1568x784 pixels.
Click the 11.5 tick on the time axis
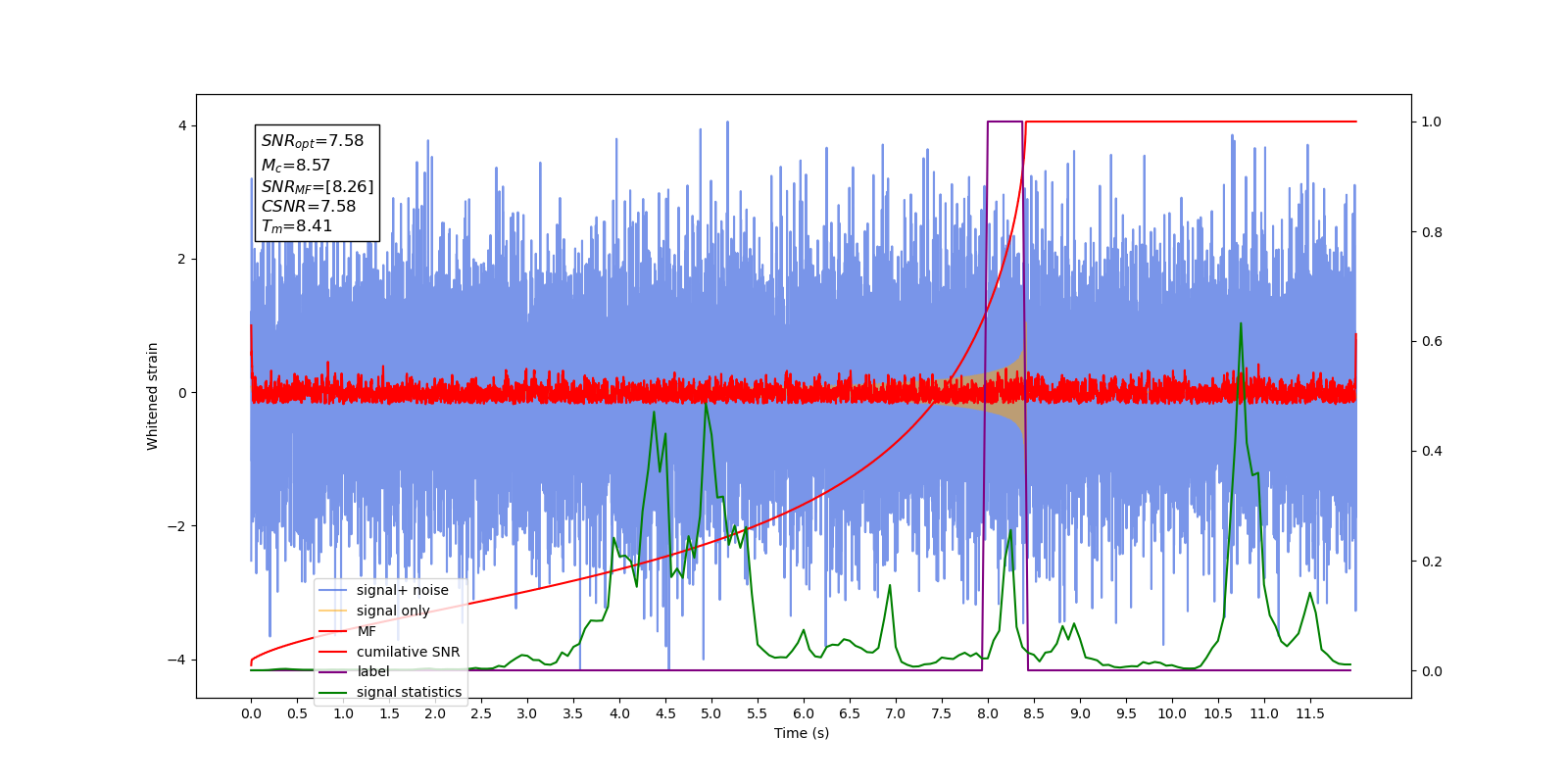pos(1310,713)
